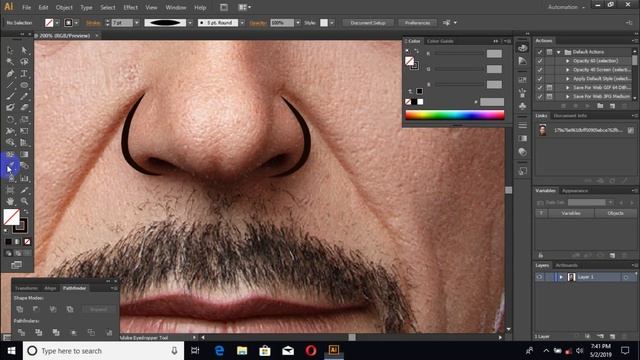The width and height of the screenshot is (640, 360).
Task: Activate the Type tool
Action: point(24,73)
